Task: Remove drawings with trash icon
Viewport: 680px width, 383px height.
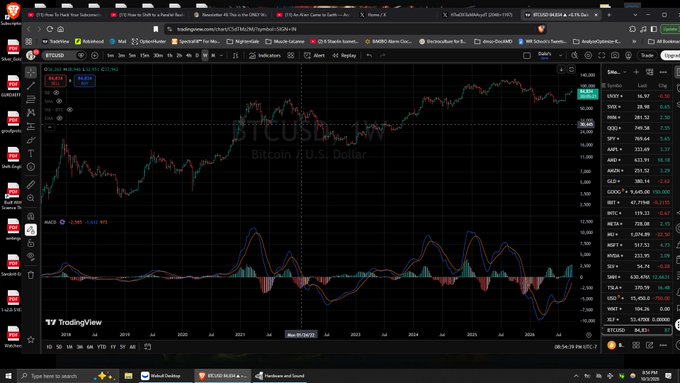Action: pyautogui.click(x=31, y=275)
